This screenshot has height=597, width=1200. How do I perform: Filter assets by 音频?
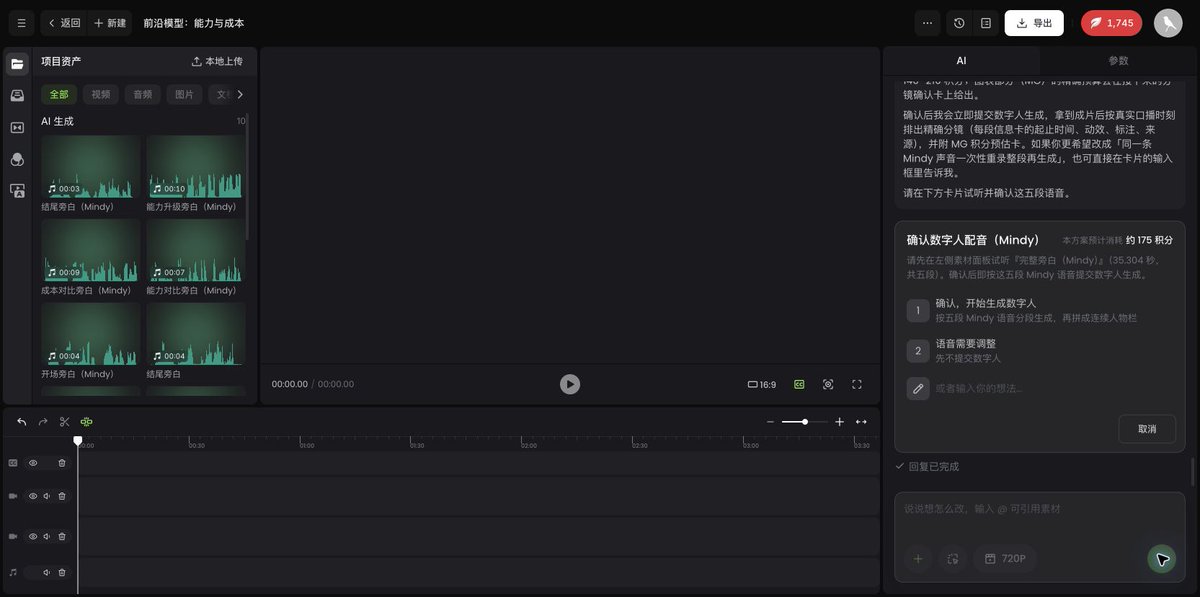143,95
